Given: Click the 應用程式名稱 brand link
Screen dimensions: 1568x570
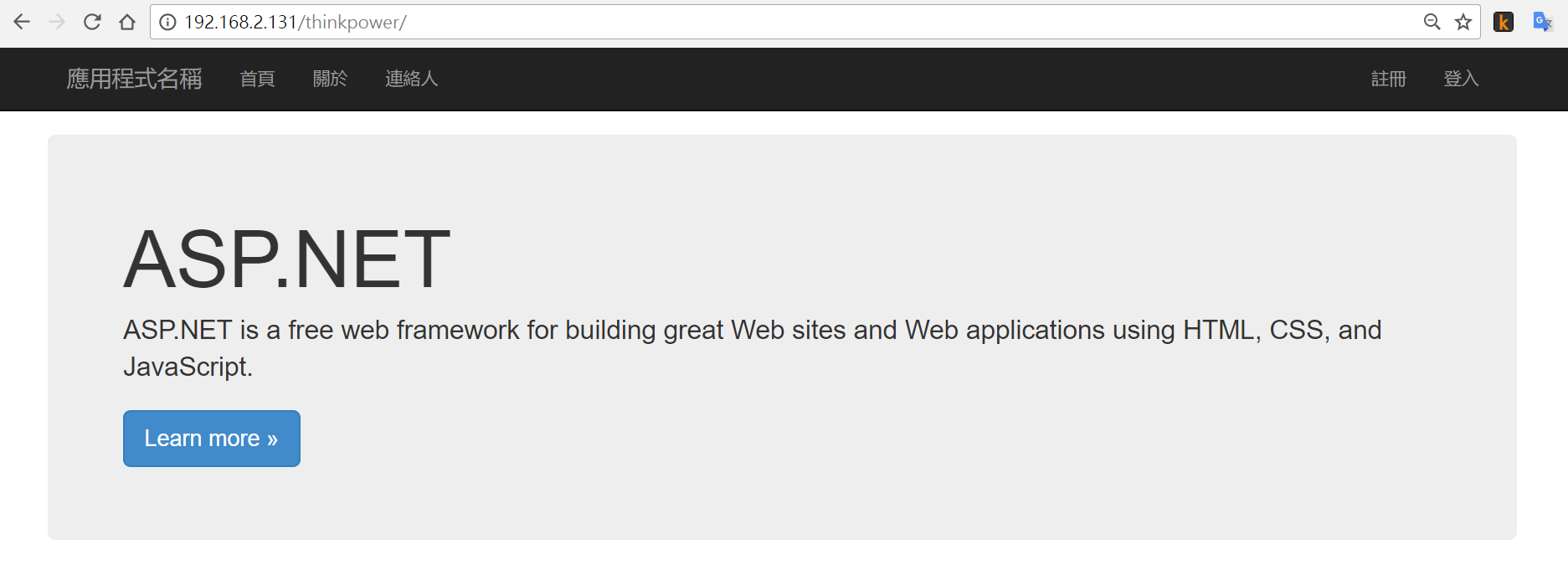Looking at the screenshot, I should click(135, 79).
